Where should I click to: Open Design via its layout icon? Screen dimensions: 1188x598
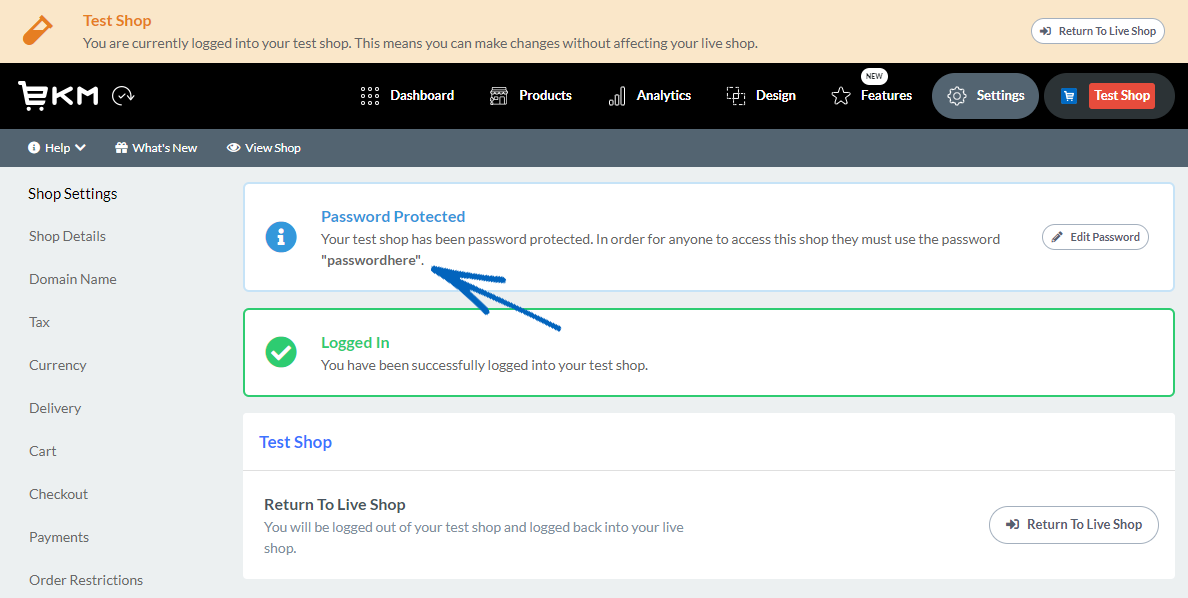[x=736, y=95]
